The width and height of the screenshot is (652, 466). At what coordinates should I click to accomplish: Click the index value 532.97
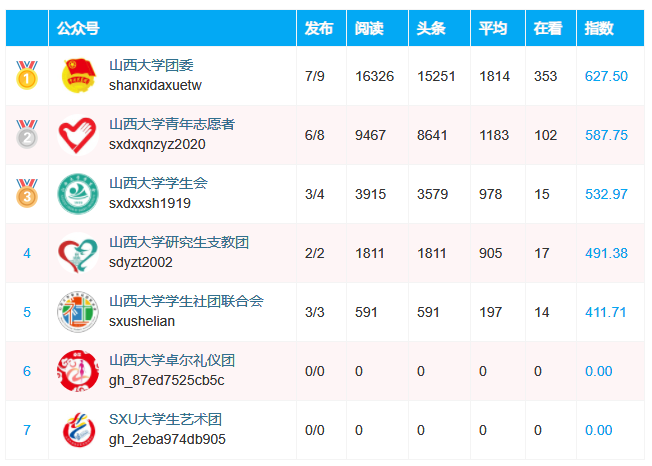click(x=606, y=194)
